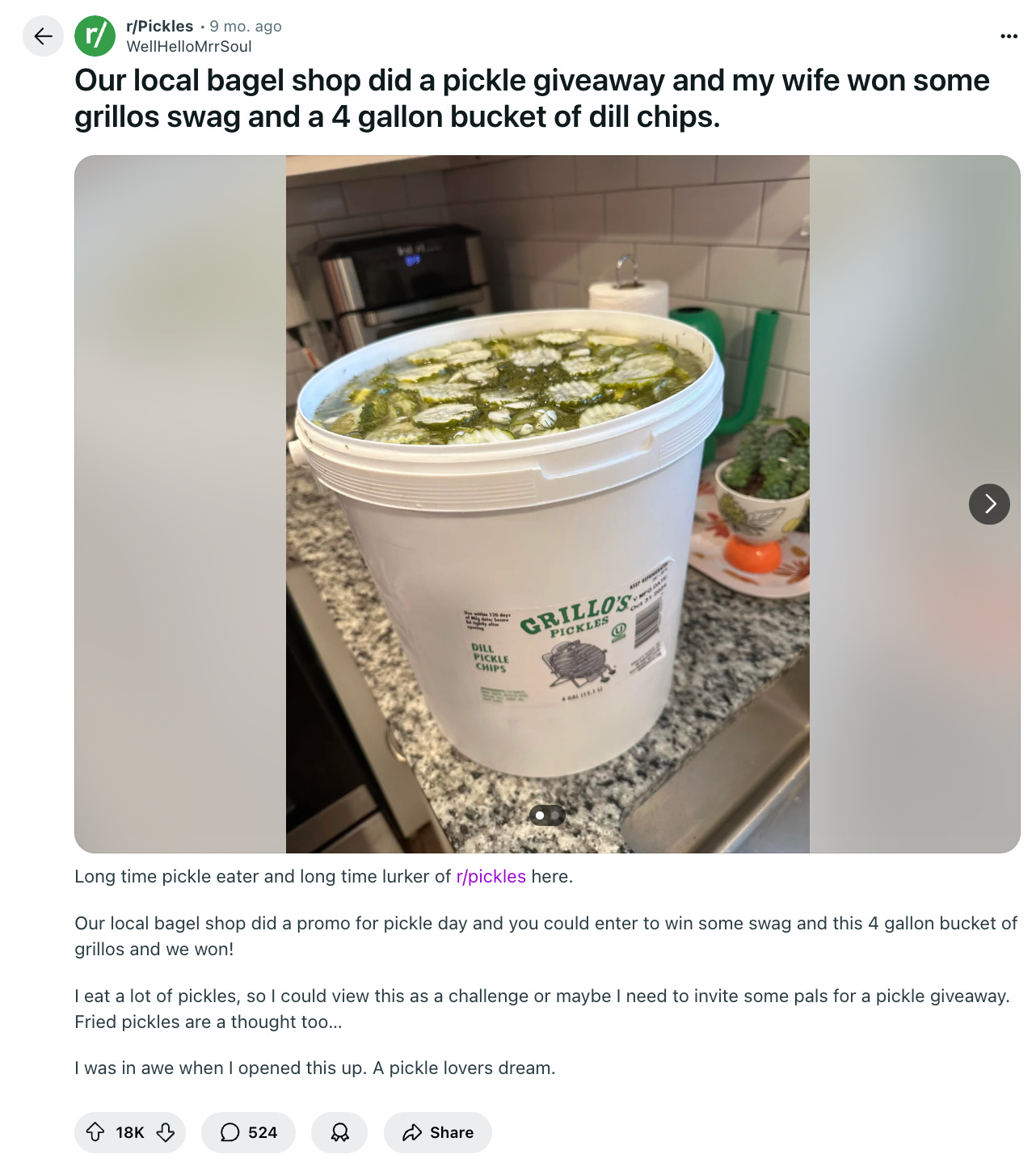Downvote the post with the down arrow
The height and width of the screenshot is (1167, 1036).
coord(166,1132)
